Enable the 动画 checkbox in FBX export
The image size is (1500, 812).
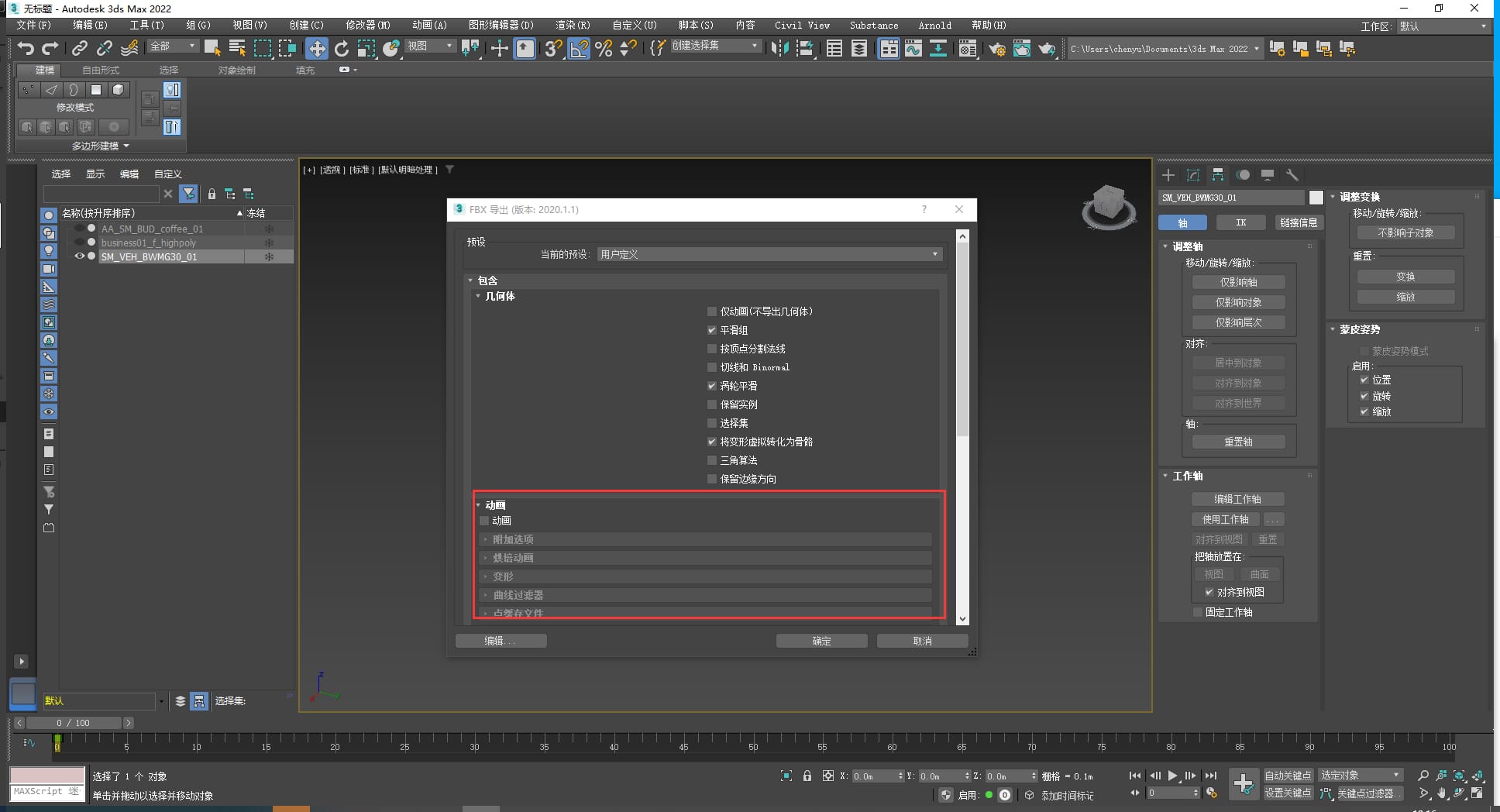484,521
